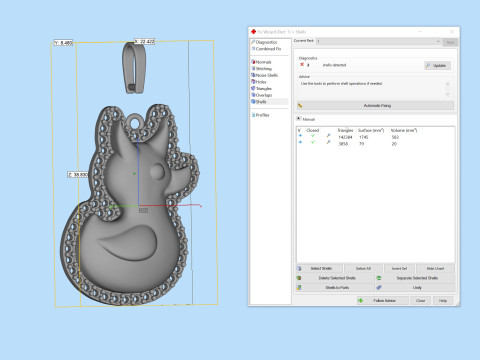Select the Triangles fix step

(264, 88)
